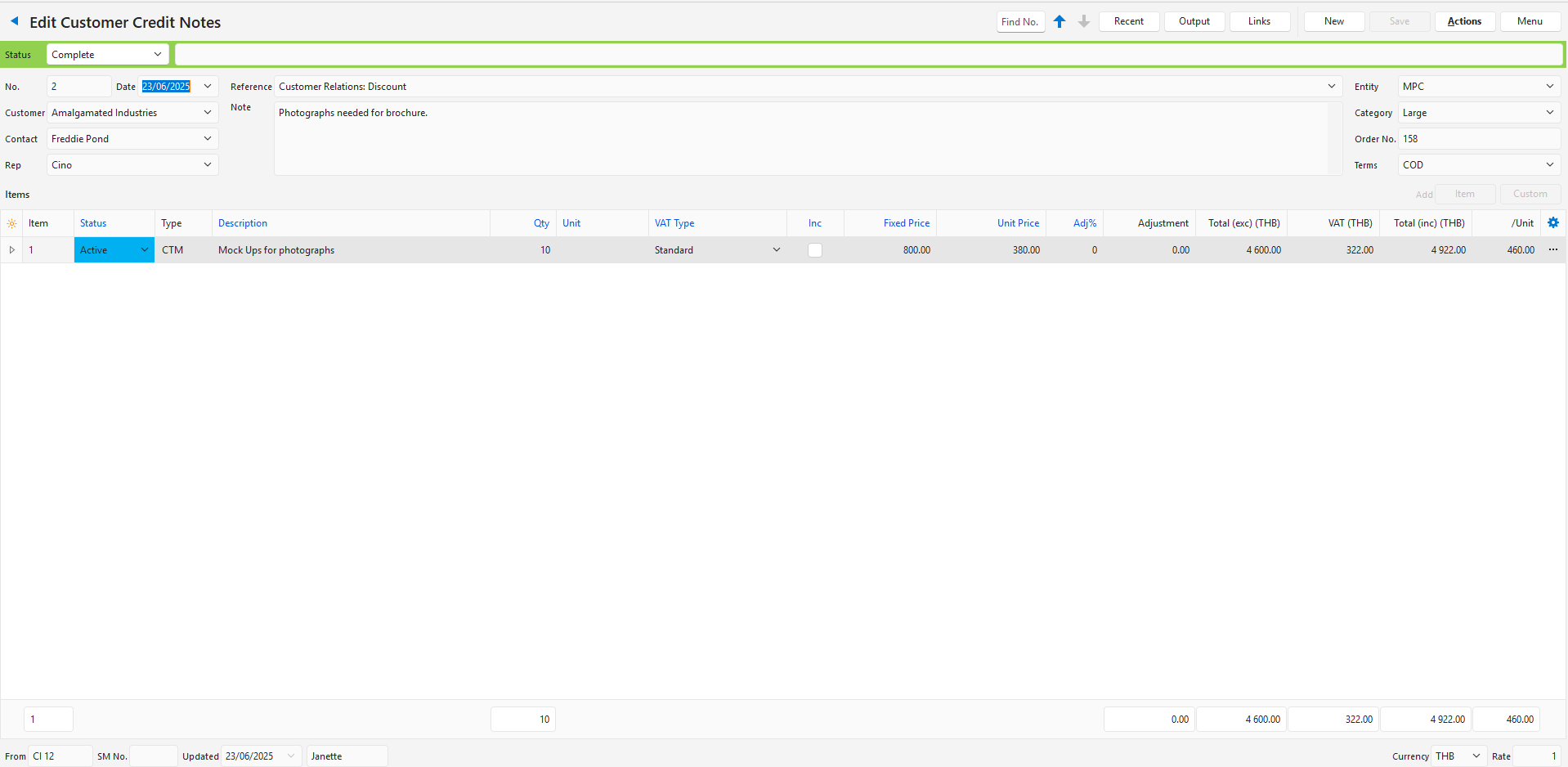Open the Status dropdown showing Complete

tap(157, 55)
